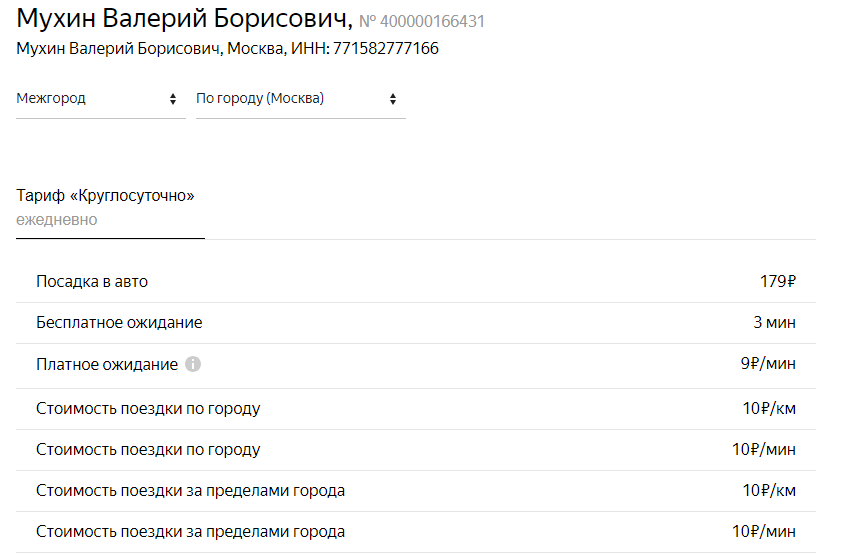Click the Бесплатное ожидание row

[415, 323]
